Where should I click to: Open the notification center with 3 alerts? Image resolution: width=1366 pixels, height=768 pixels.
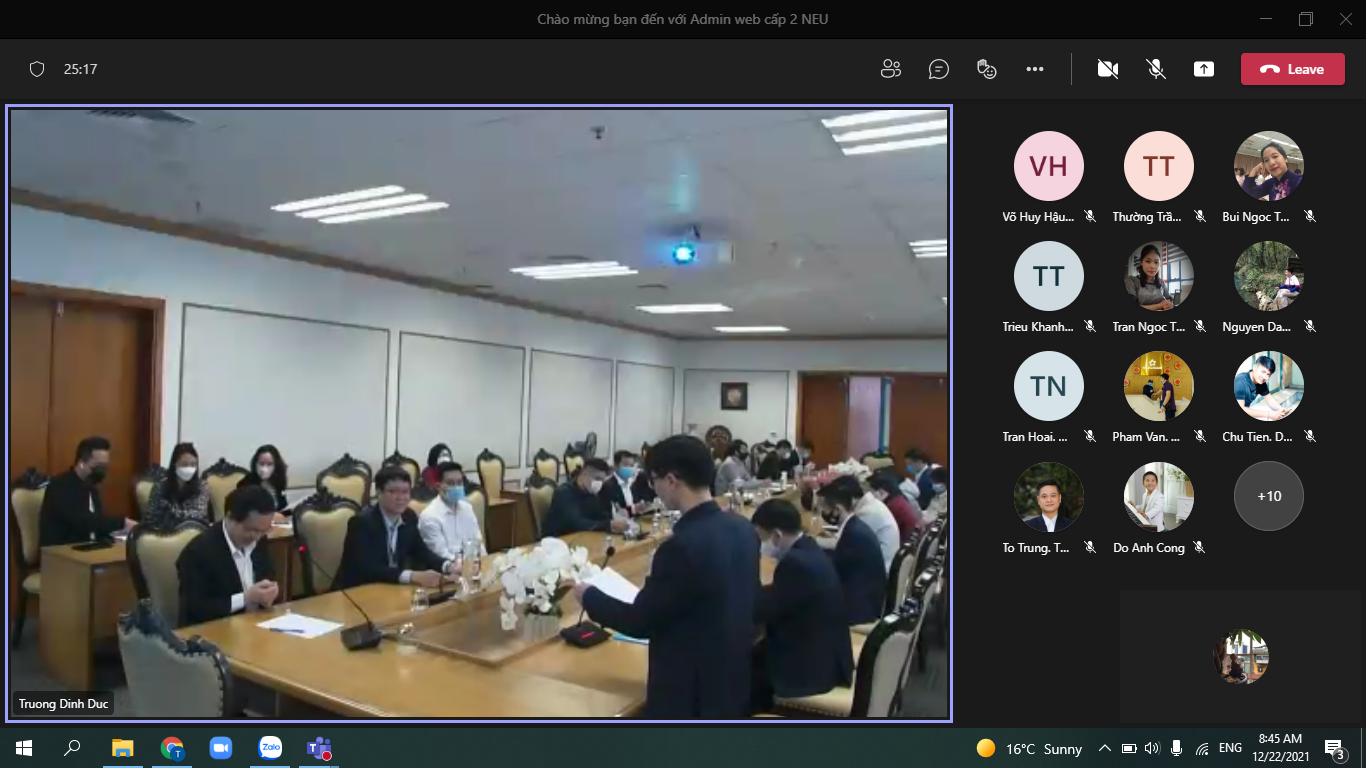click(x=1334, y=748)
